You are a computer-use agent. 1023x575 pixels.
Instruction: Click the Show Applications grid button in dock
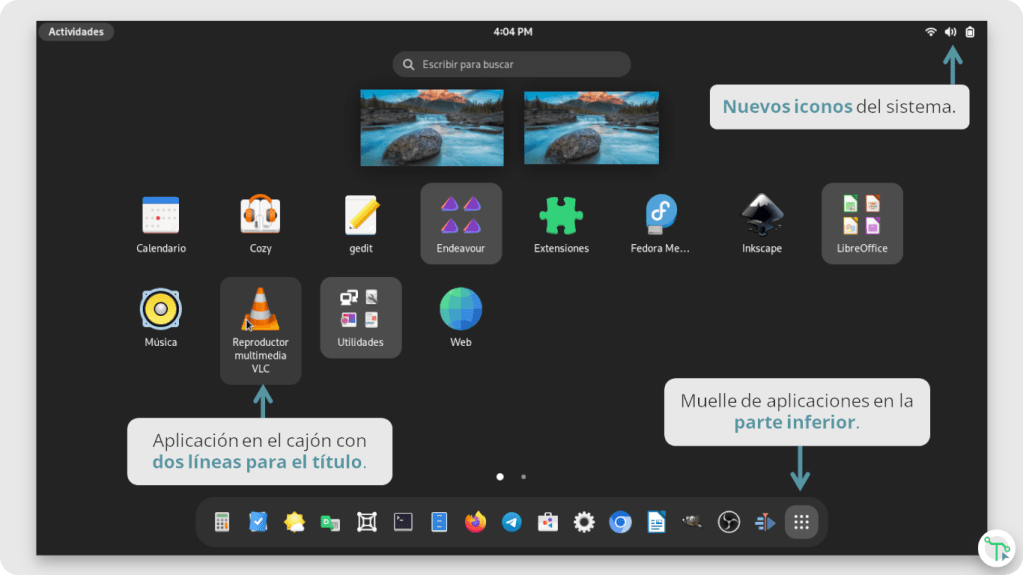801,522
